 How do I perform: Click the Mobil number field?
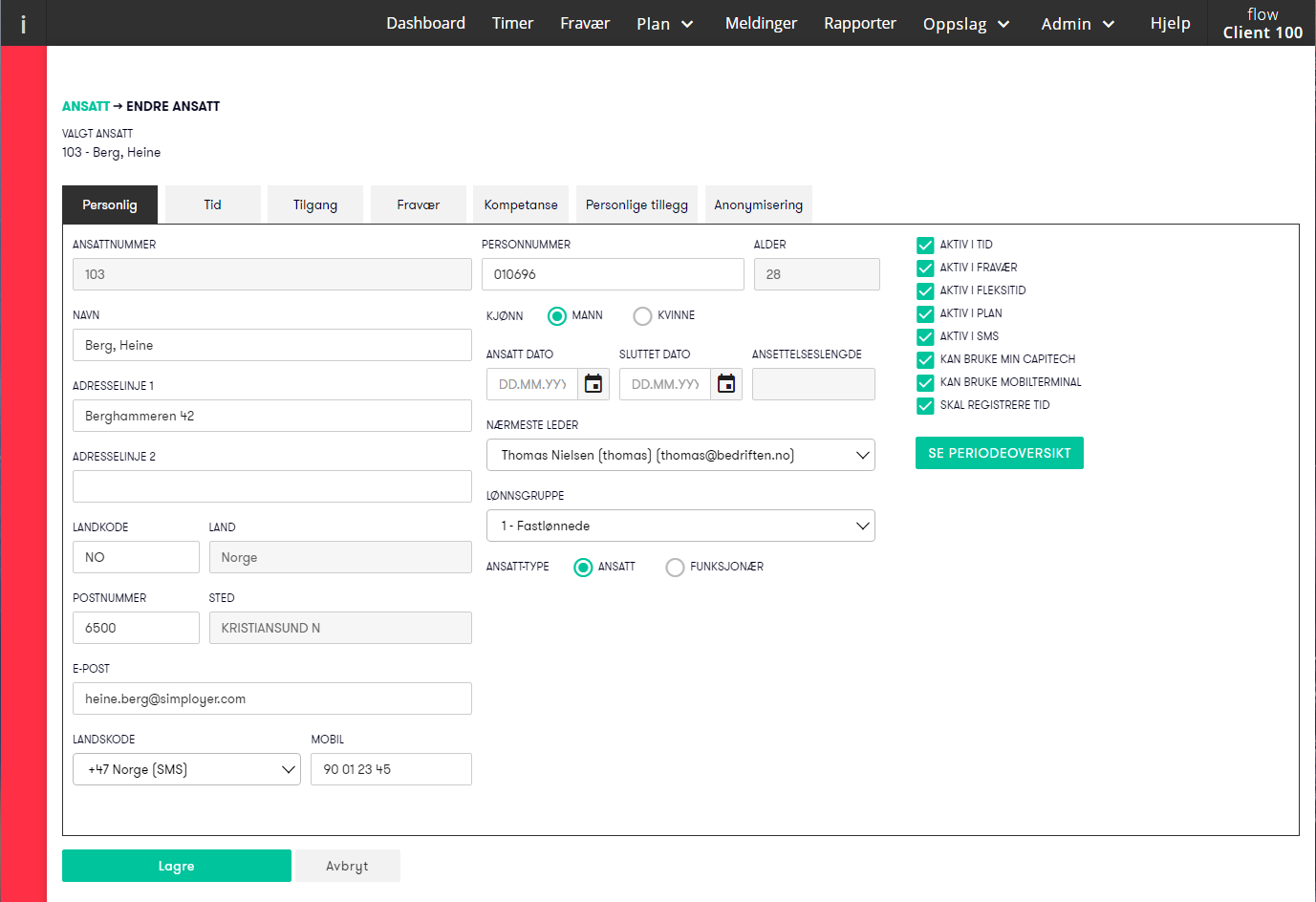click(x=392, y=769)
